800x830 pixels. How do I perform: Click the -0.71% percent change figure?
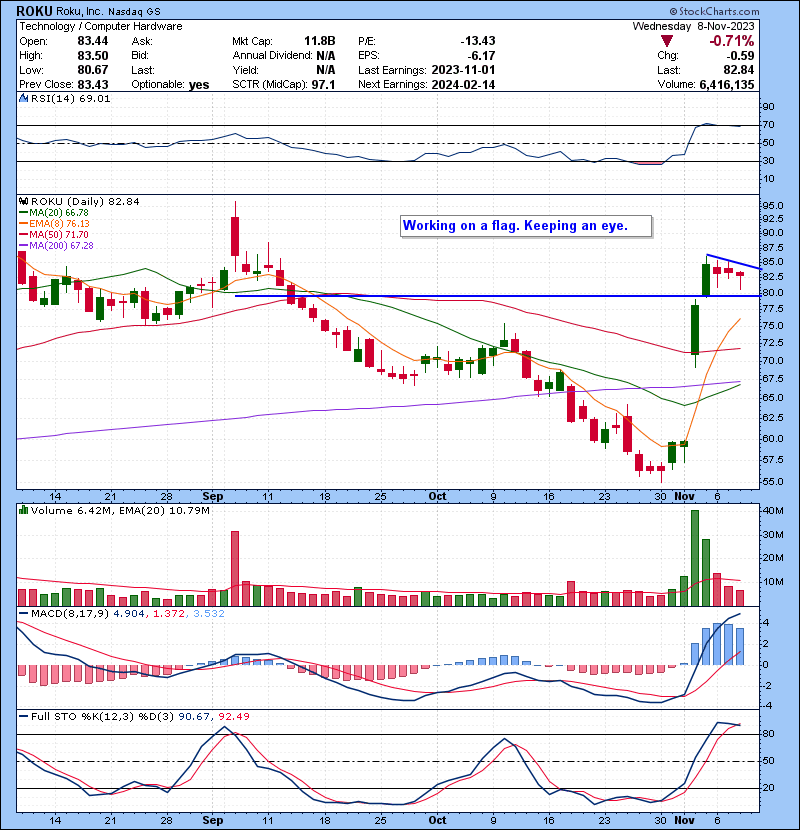pos(732,41)
